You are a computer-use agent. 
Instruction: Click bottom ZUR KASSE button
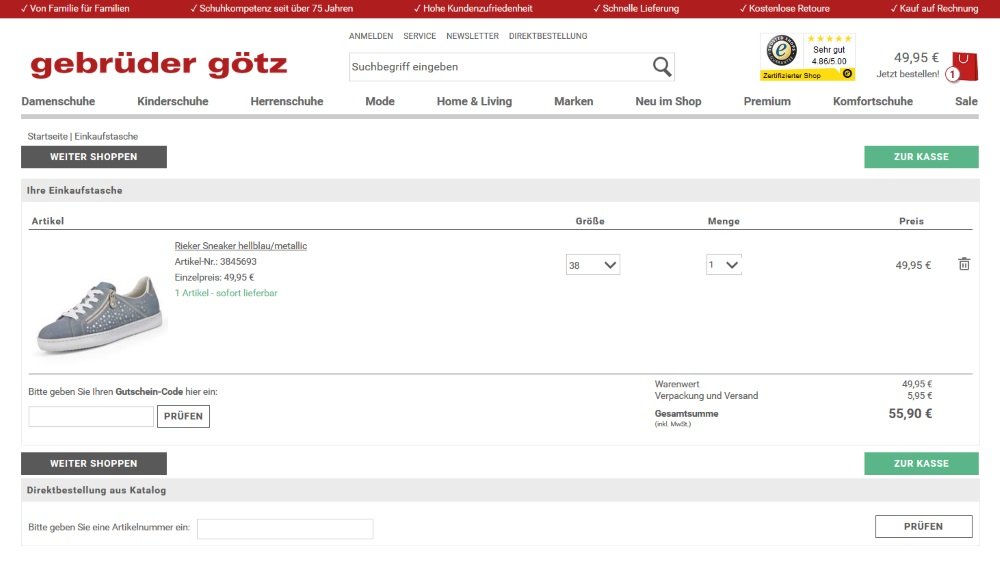coord(921,464)
